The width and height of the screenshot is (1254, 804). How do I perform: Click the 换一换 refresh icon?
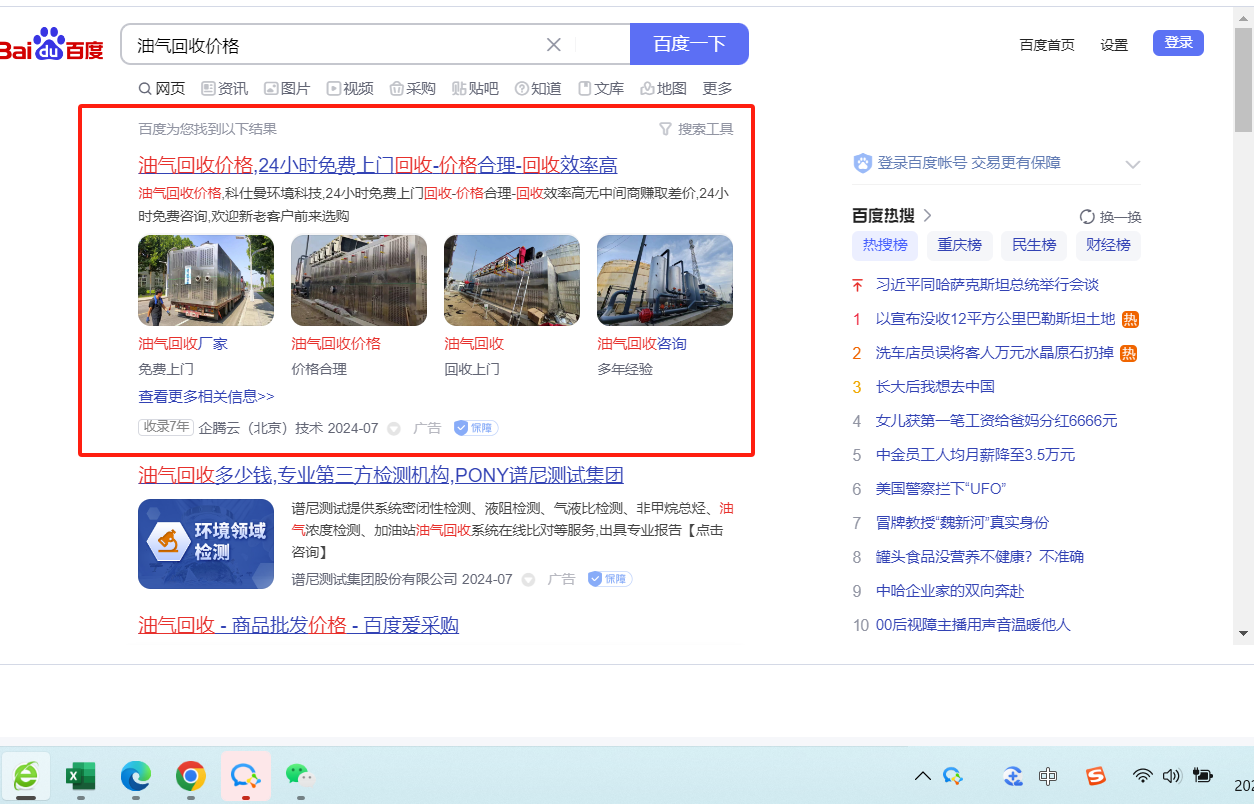(x=1087, y=217)
